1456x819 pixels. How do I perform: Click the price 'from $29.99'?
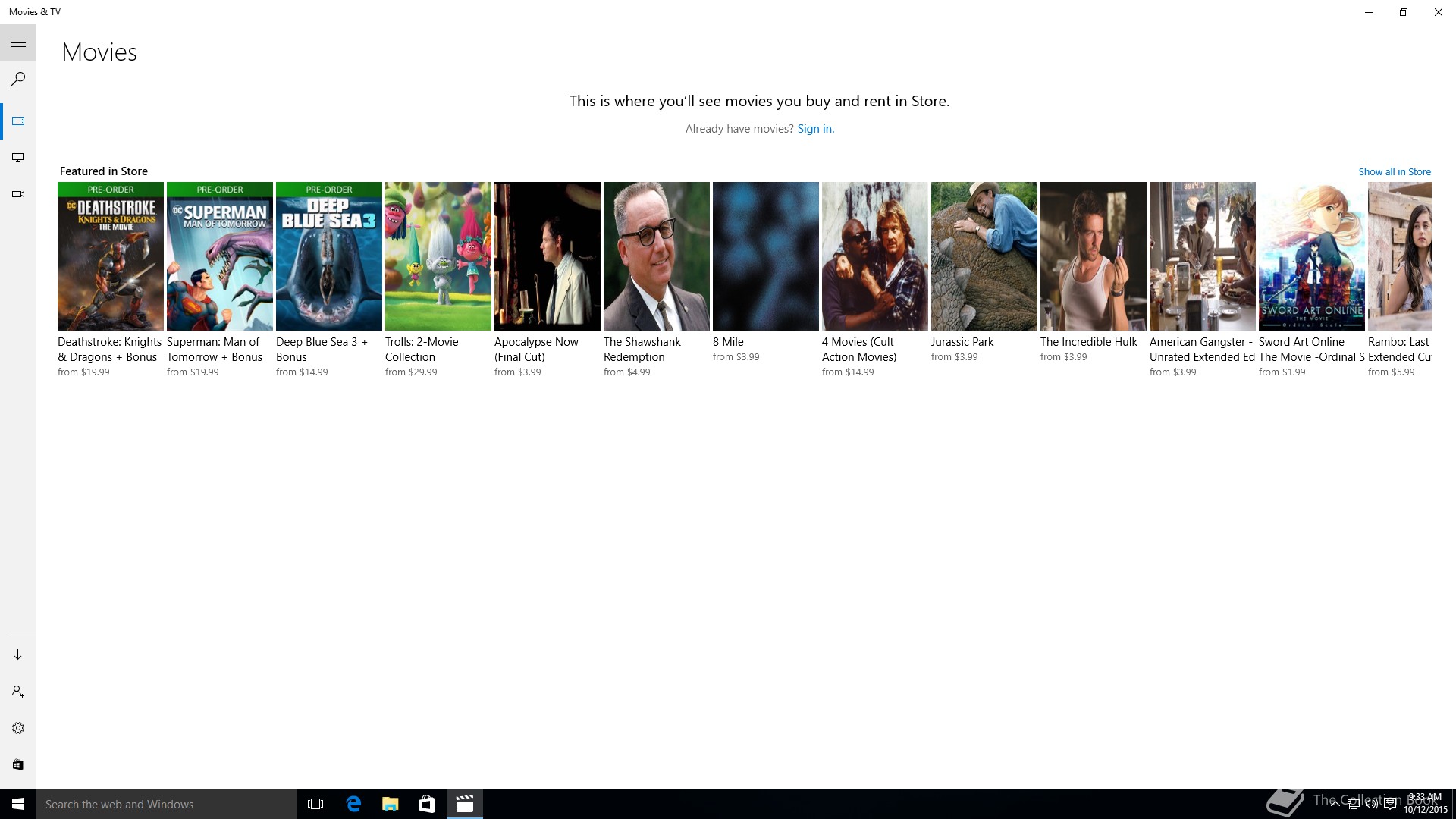coord(411,372)
